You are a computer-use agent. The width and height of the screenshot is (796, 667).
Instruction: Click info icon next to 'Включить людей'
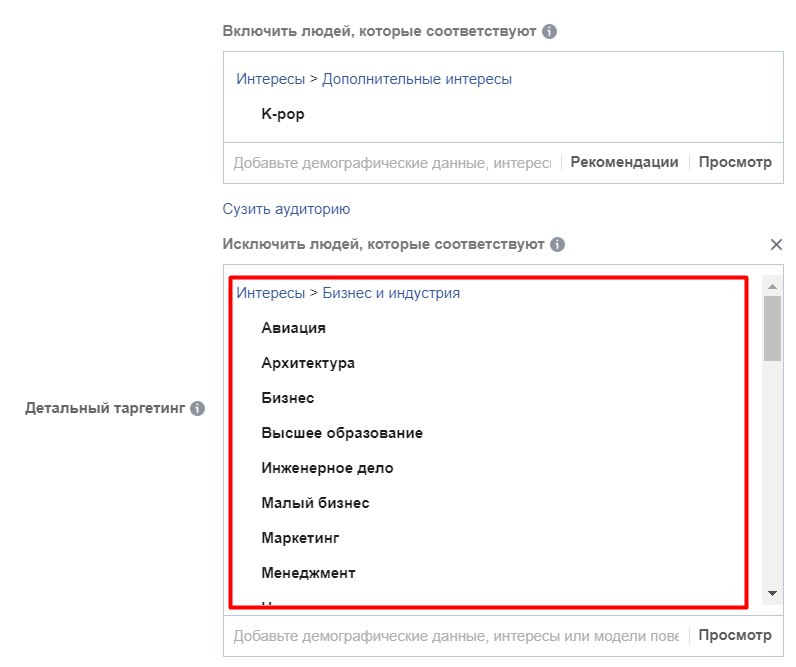(x=549, y=31)
